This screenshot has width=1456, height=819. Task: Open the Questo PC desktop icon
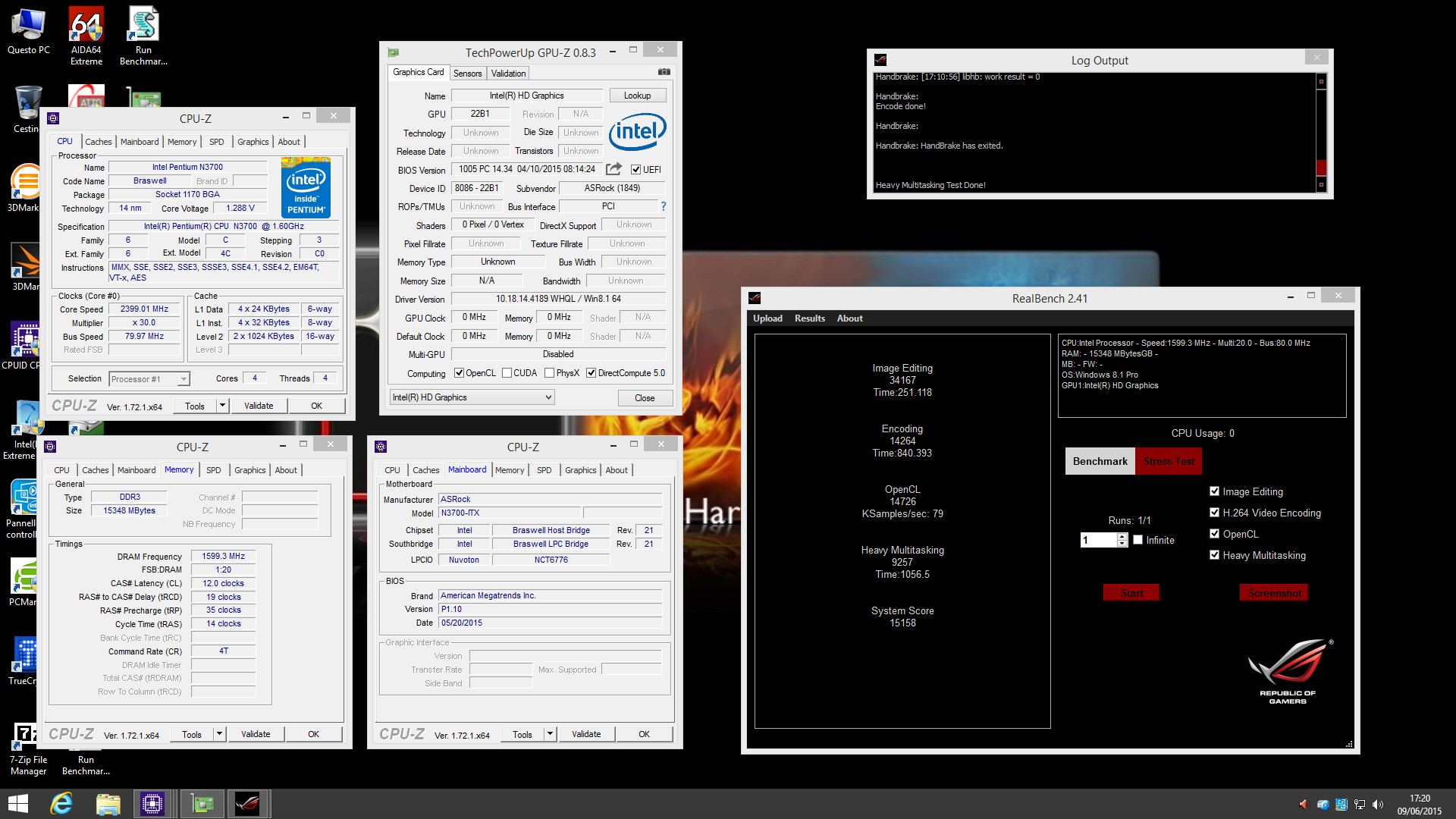pyautogui.click(x=28, y=32)
